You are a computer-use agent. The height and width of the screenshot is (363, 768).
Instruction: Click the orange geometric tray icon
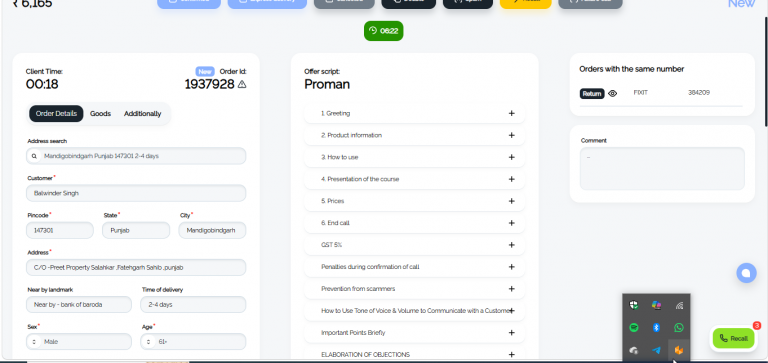[x=679, y=350]
